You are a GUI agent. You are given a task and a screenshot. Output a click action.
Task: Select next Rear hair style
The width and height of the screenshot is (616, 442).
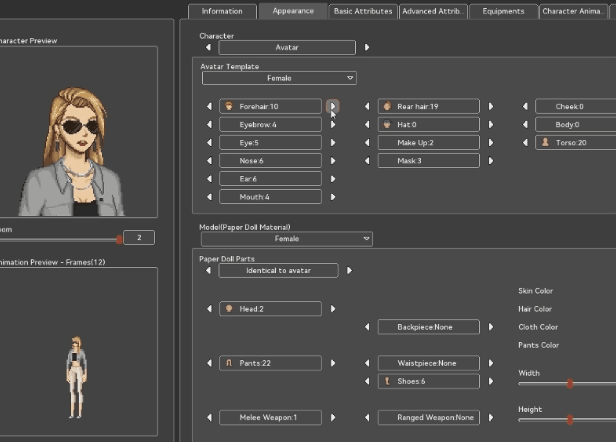(491, 106)
